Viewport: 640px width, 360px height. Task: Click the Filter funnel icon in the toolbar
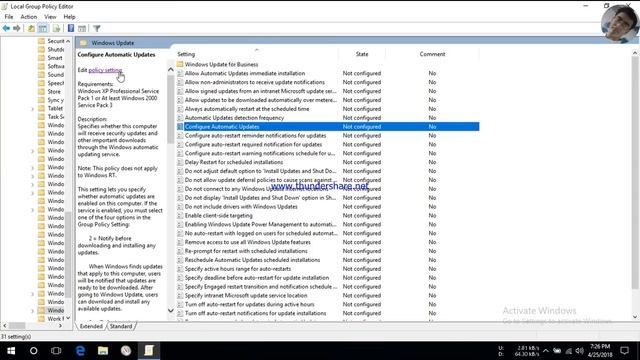point(97,28)
